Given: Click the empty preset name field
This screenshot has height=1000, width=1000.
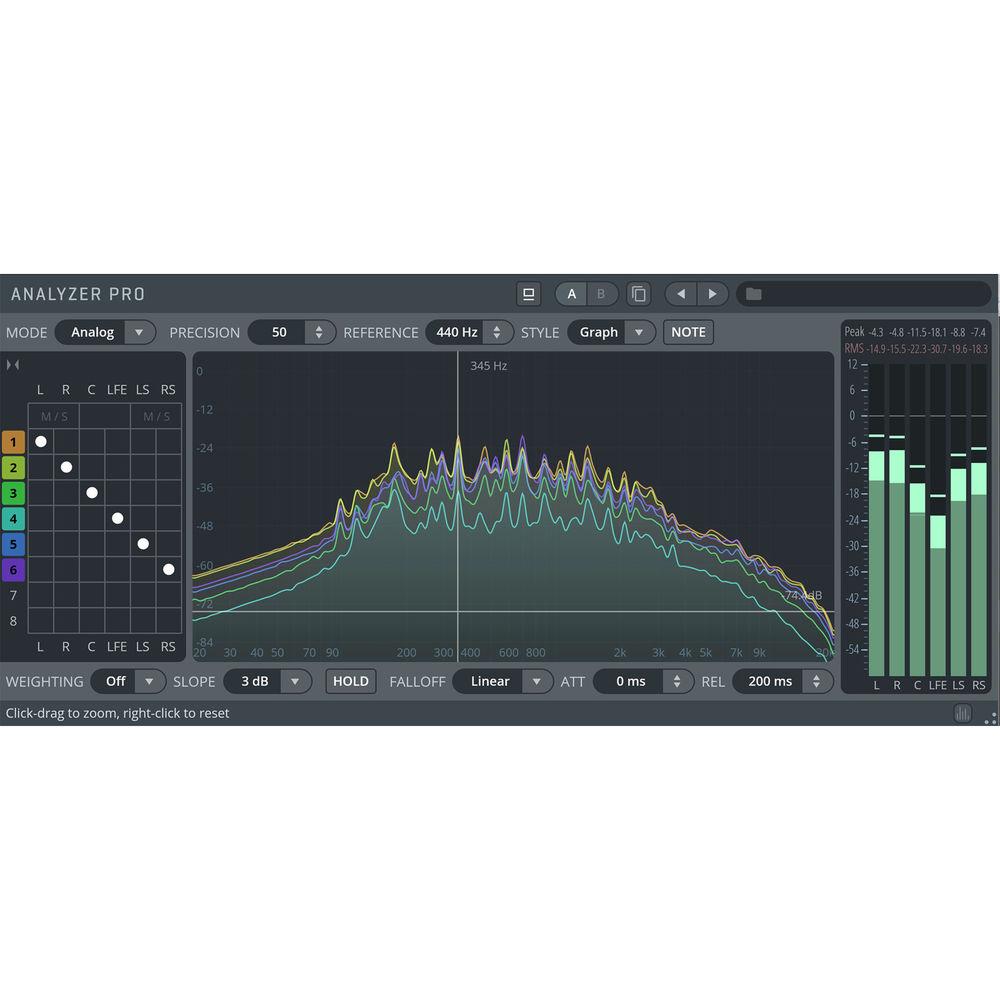Looking at the screenshot, I should click(x=870, y=294).
